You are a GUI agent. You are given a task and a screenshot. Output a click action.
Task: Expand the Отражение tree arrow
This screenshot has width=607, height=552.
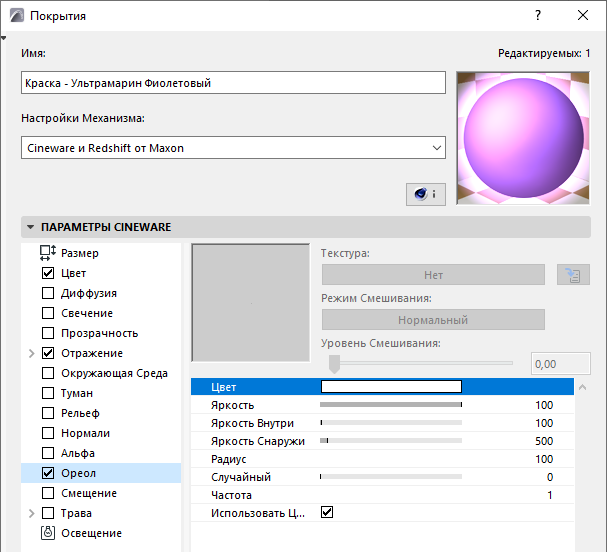[x=32, y=353]
